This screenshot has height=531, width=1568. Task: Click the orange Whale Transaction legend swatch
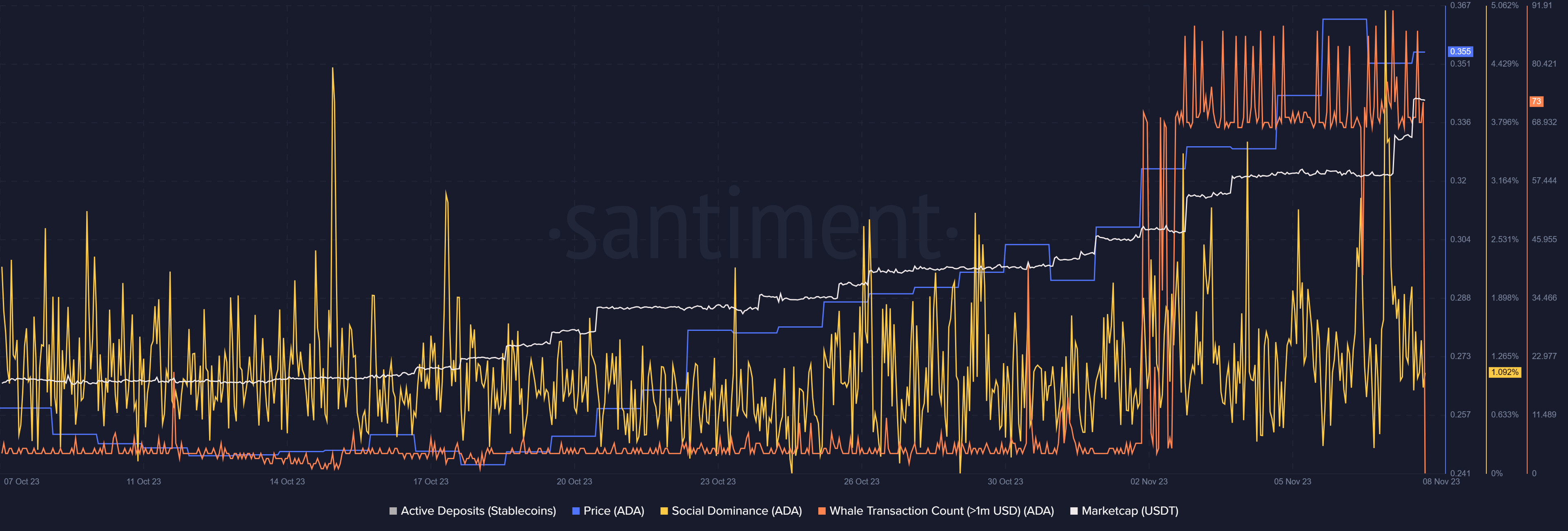tap(822, 511)
